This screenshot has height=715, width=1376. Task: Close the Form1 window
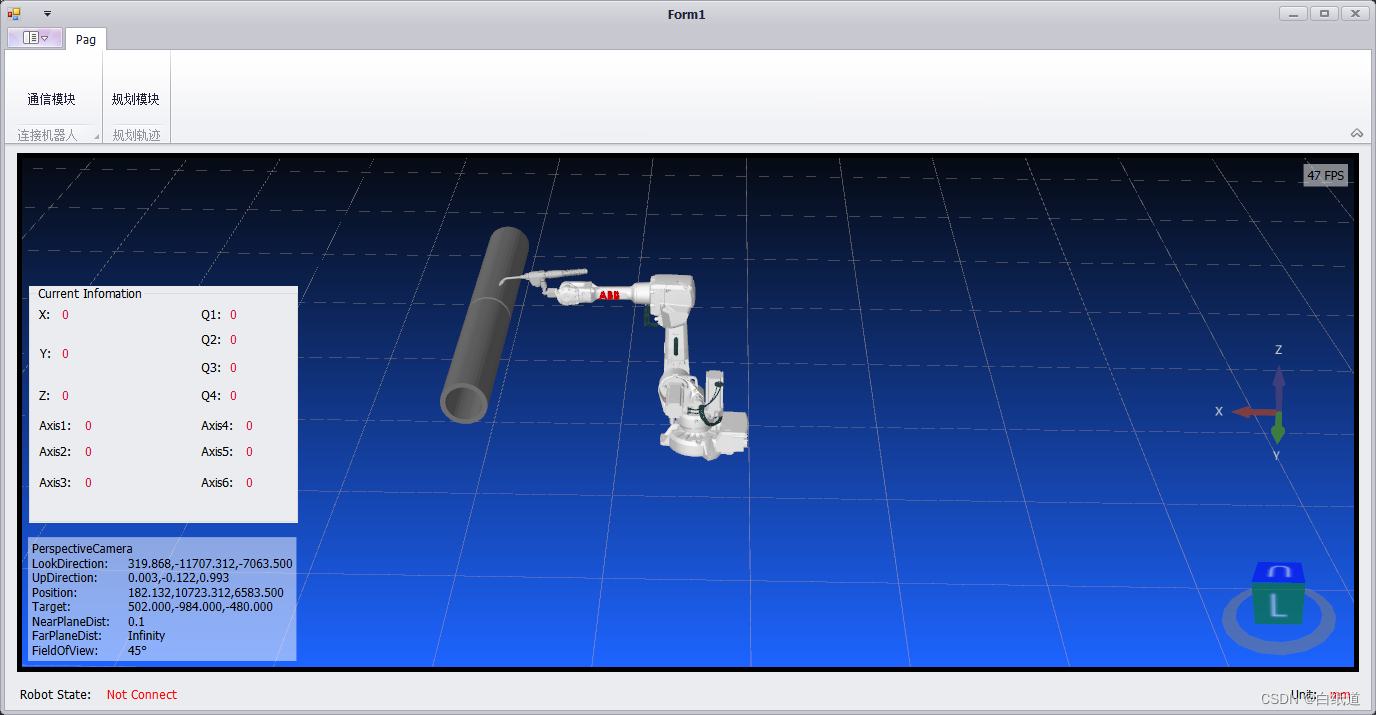point(1355,13)
